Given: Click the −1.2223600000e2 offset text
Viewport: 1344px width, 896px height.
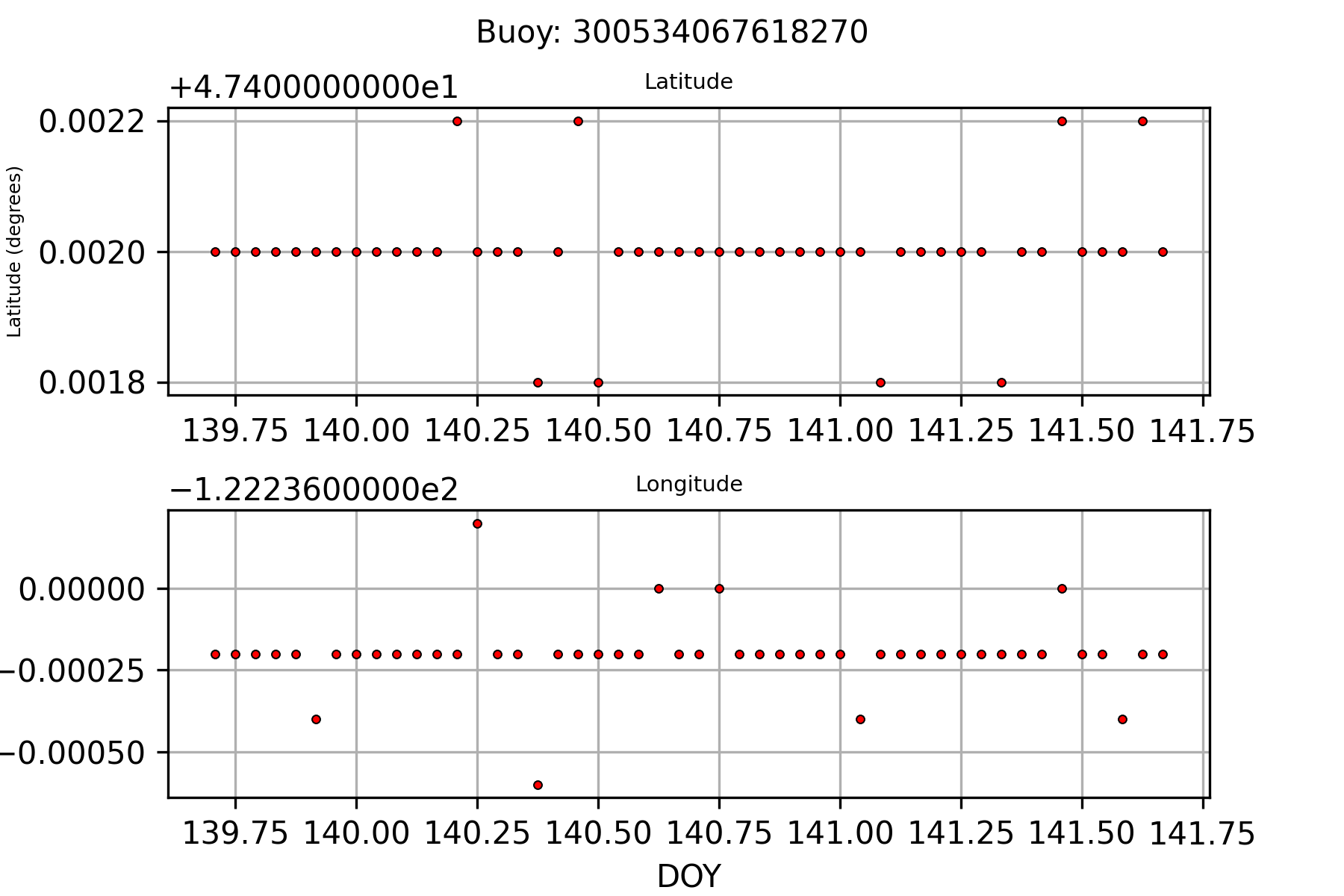Looking at the screenshot, I should 314,491.
